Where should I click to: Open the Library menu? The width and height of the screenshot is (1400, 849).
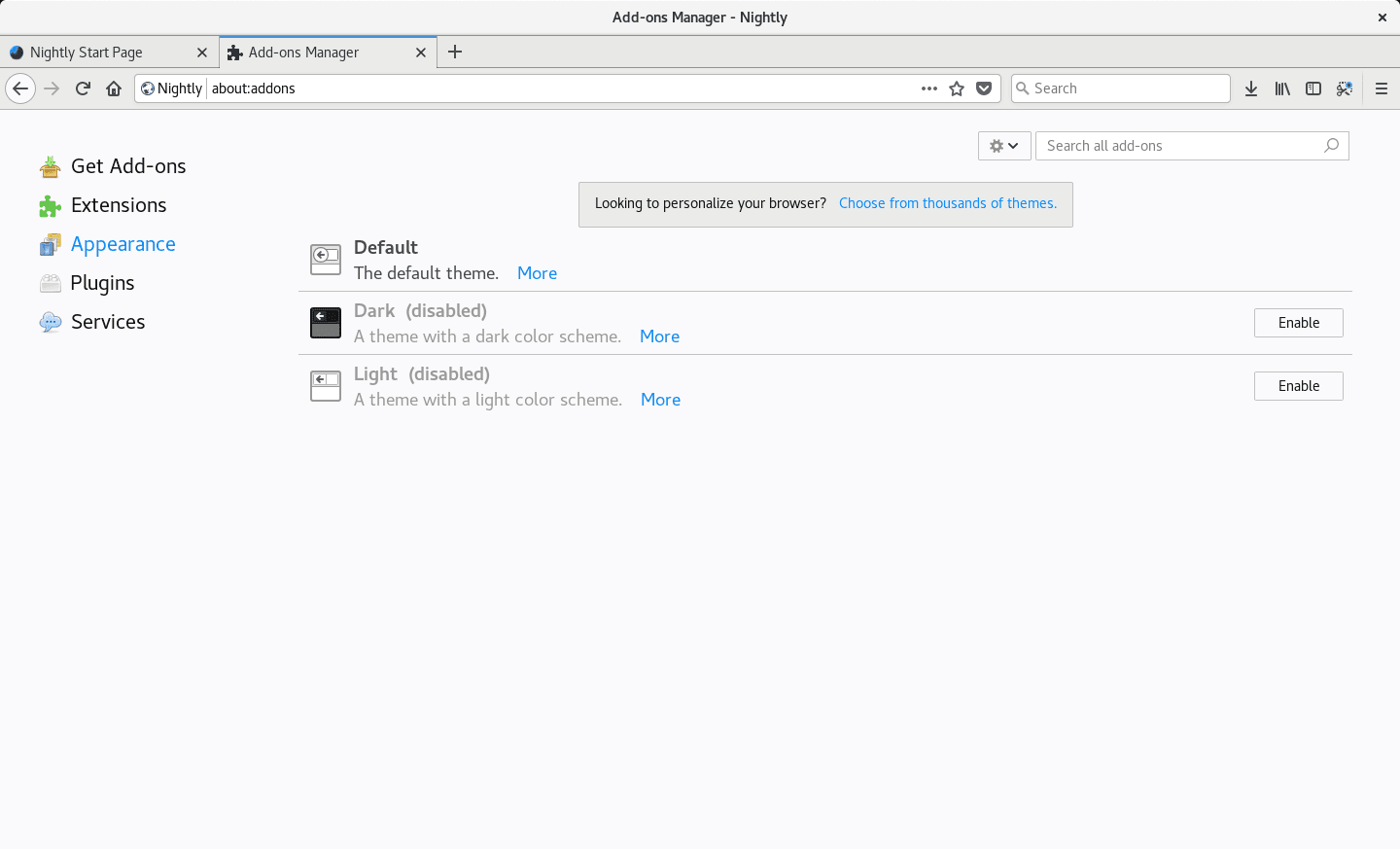(x=1282, y=88)
